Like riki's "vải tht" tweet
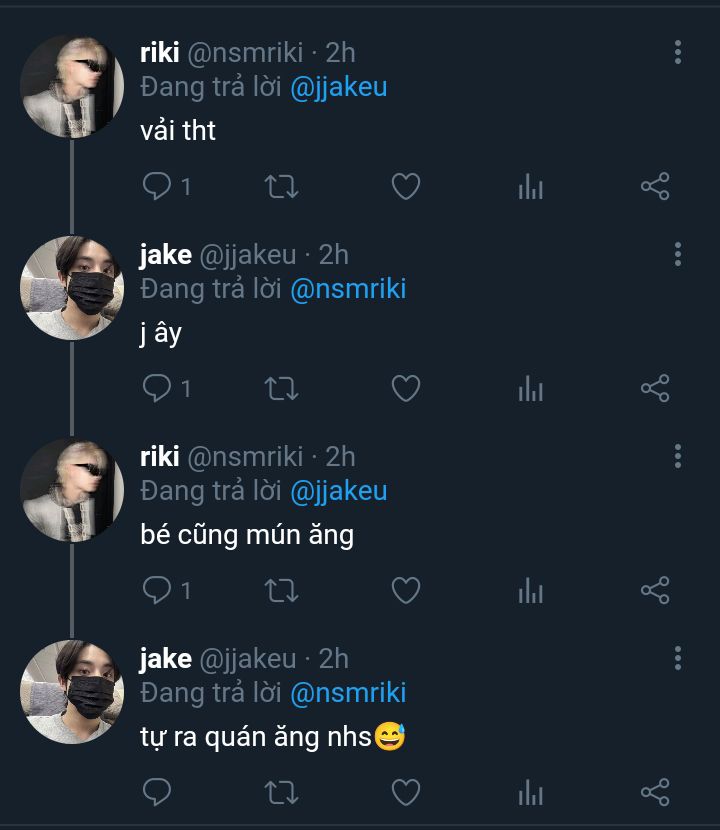This screenshot has width=720, height=830. click(x=405, y=186)
